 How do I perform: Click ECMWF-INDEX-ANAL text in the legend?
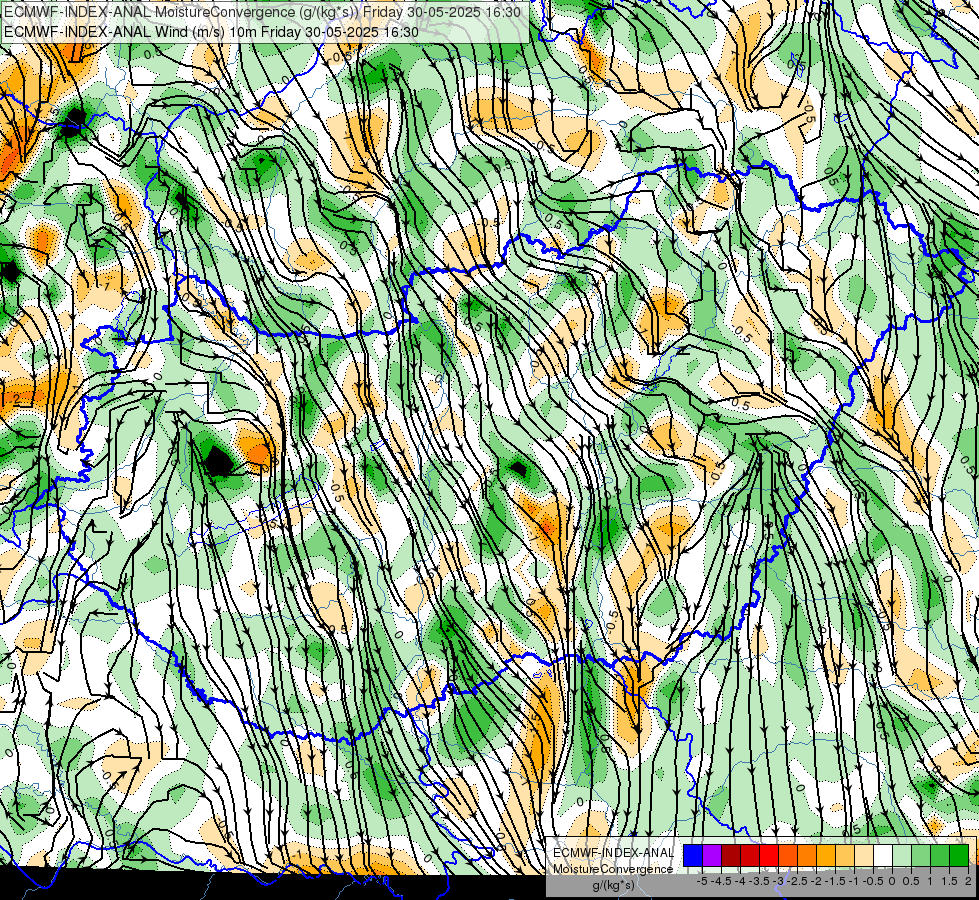point(613,853)
